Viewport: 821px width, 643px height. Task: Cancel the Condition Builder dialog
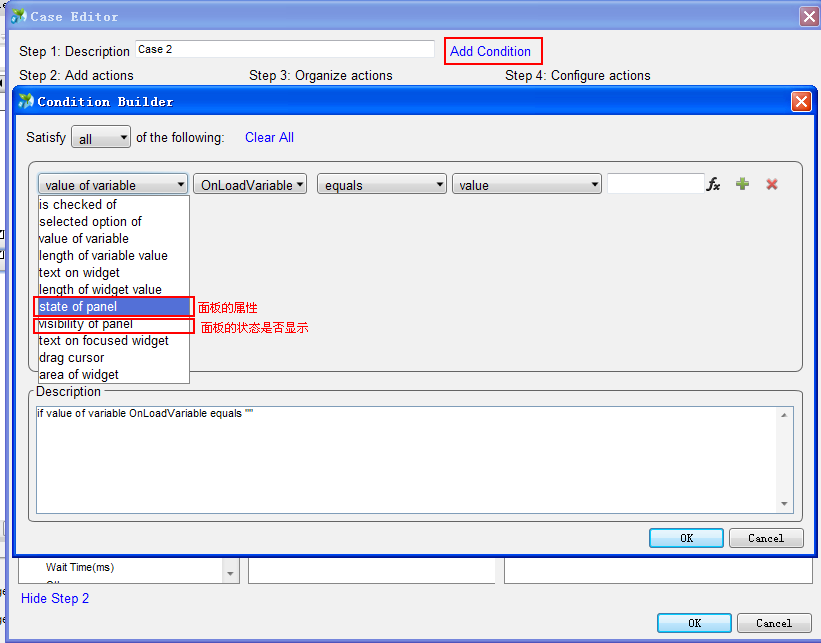[x=766, y=538]
